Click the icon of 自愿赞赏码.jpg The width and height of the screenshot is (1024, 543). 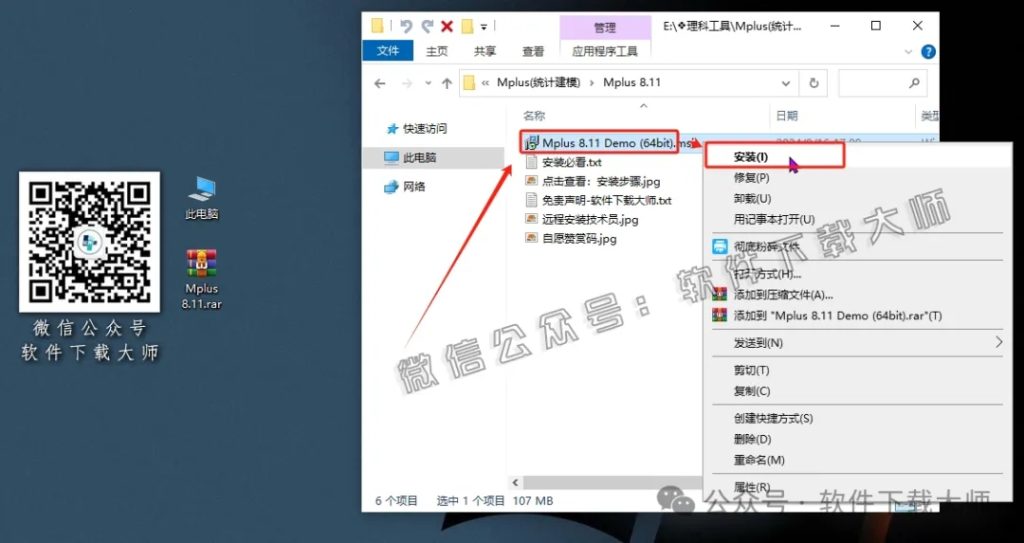pos(532,238)
